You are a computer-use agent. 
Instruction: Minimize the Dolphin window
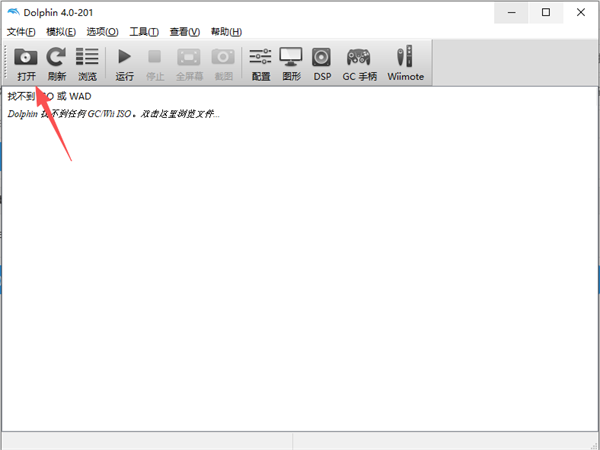[x=512, y=12]
